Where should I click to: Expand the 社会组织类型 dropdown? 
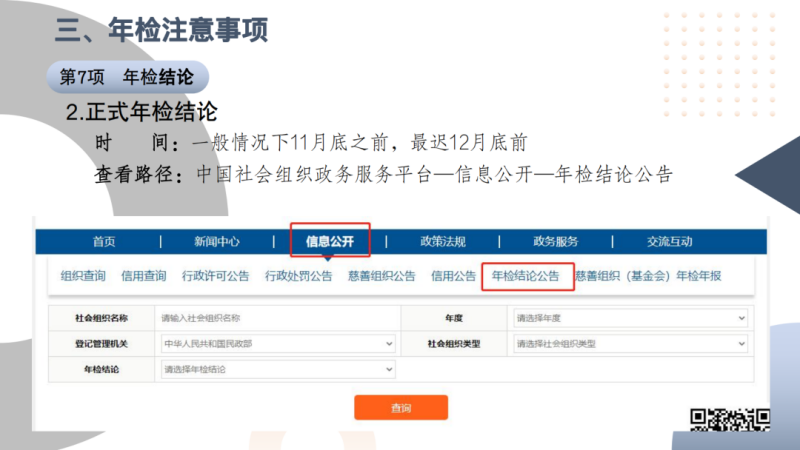coord(630,344)
